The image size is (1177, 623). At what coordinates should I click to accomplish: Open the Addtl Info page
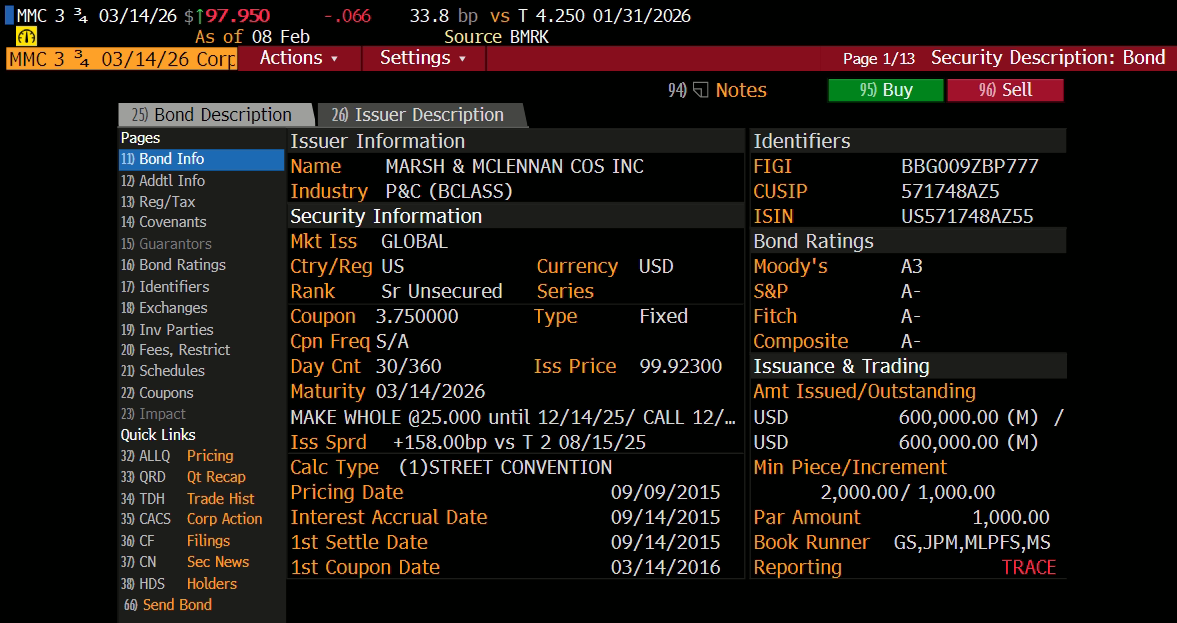click(x=171, y=181)
